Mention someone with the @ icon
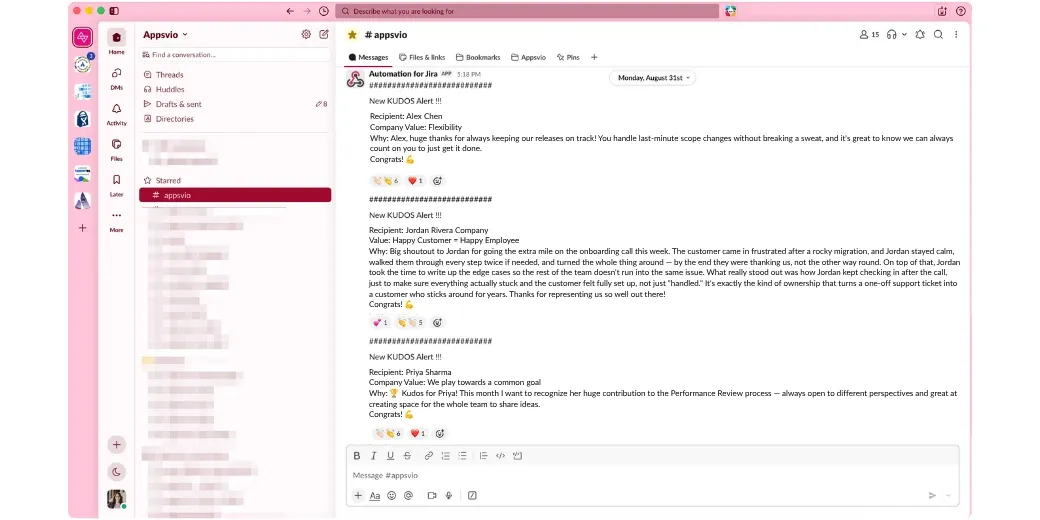 [409, 495]
